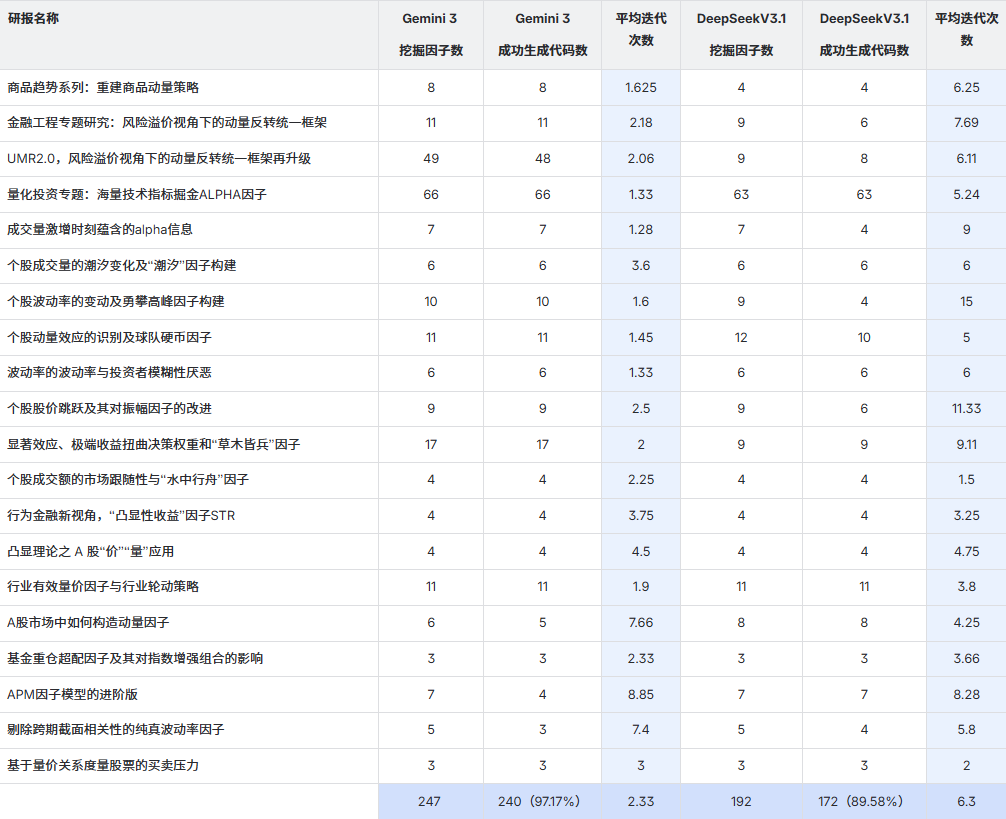The height and width of the screenshot is (819, 1006).
Task: Click the Gemini iteration value 2.06
Action: 640,159
